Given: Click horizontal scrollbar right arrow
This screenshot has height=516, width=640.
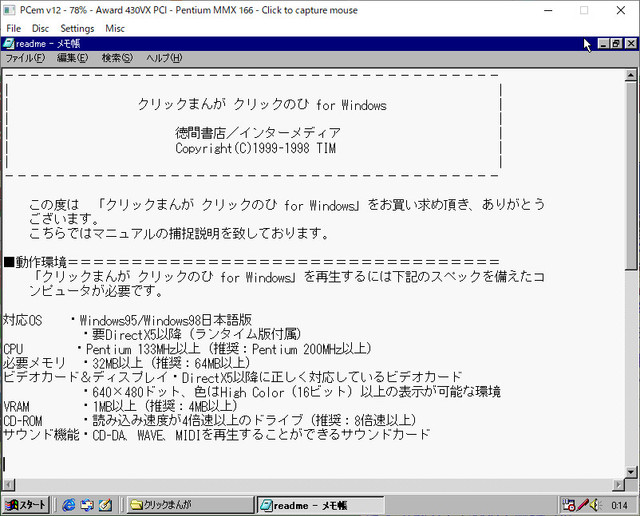Looking at the screenshot, I should (x=619, y=485).
